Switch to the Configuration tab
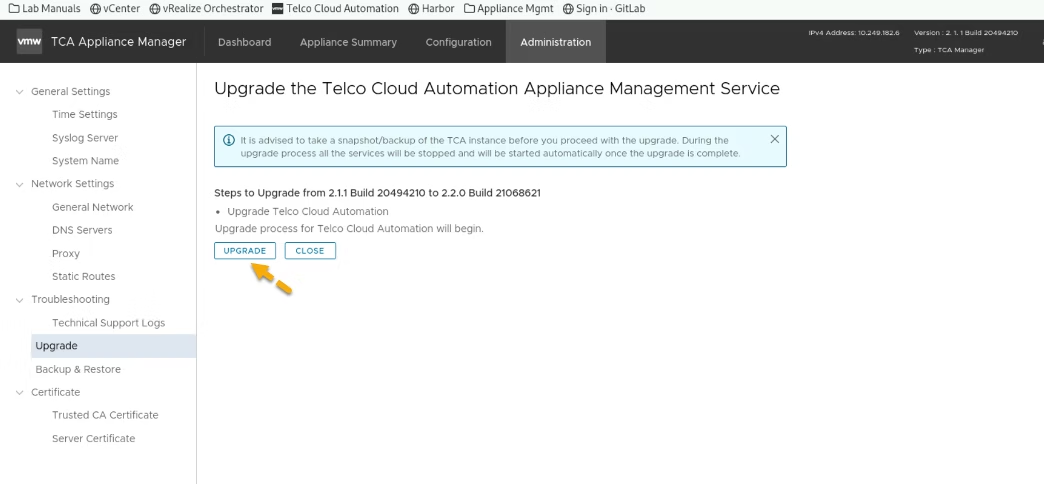Screen dimensions: 1044x484 458,42
